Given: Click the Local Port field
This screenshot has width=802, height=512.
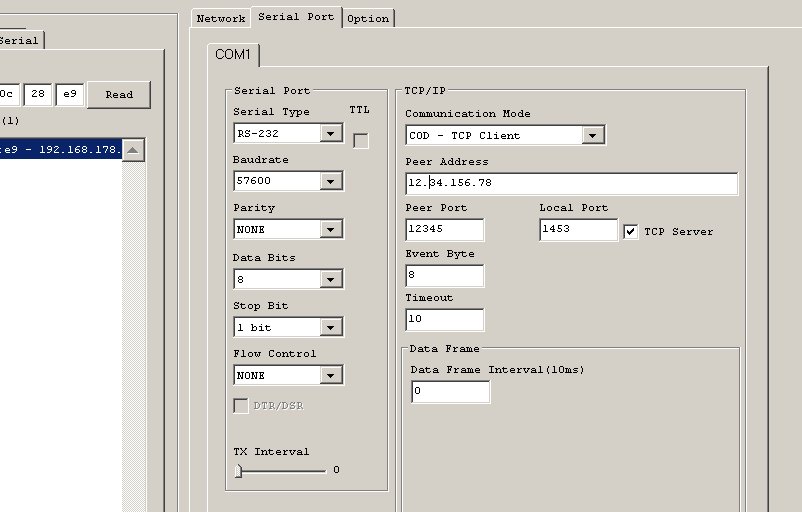Looking at the screenshot, I should click(578, 229).
